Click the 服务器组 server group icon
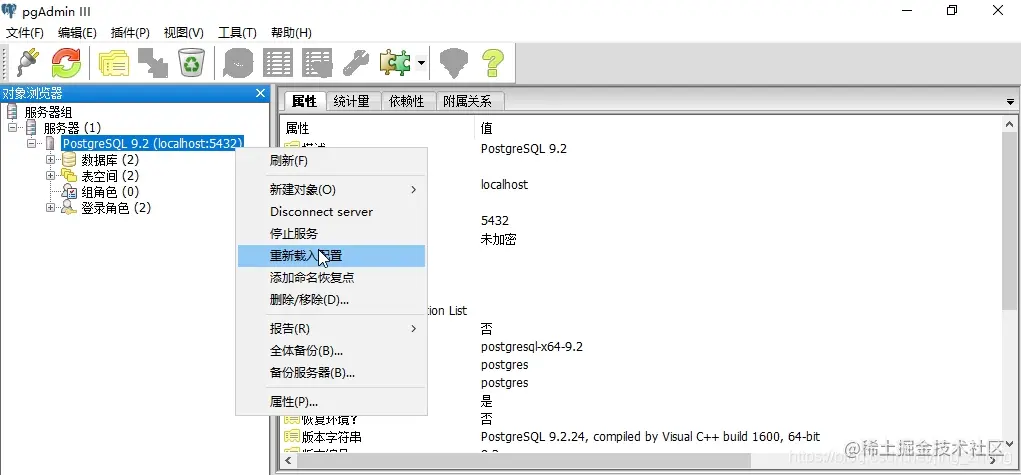1021x475 pixels. coord(12,112)
